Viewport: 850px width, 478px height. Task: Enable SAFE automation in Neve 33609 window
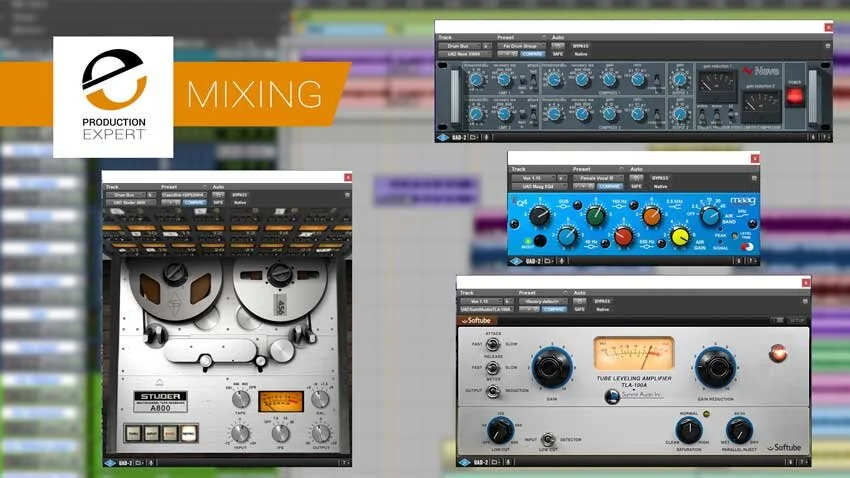pos(558,54)
